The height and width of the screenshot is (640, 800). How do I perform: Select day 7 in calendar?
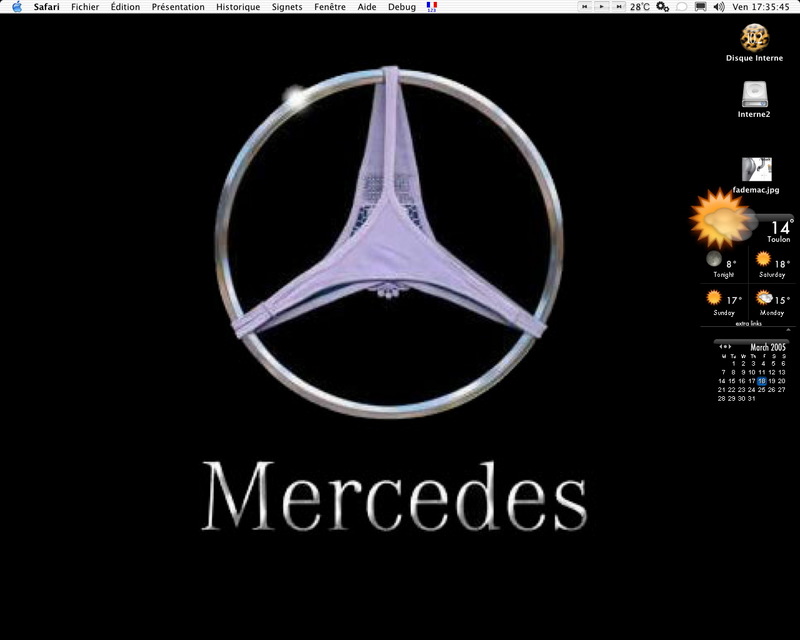723,373
